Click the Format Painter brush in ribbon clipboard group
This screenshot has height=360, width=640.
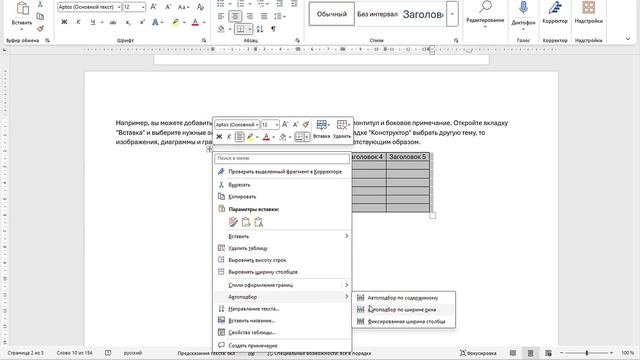click(x=40, y=29)
